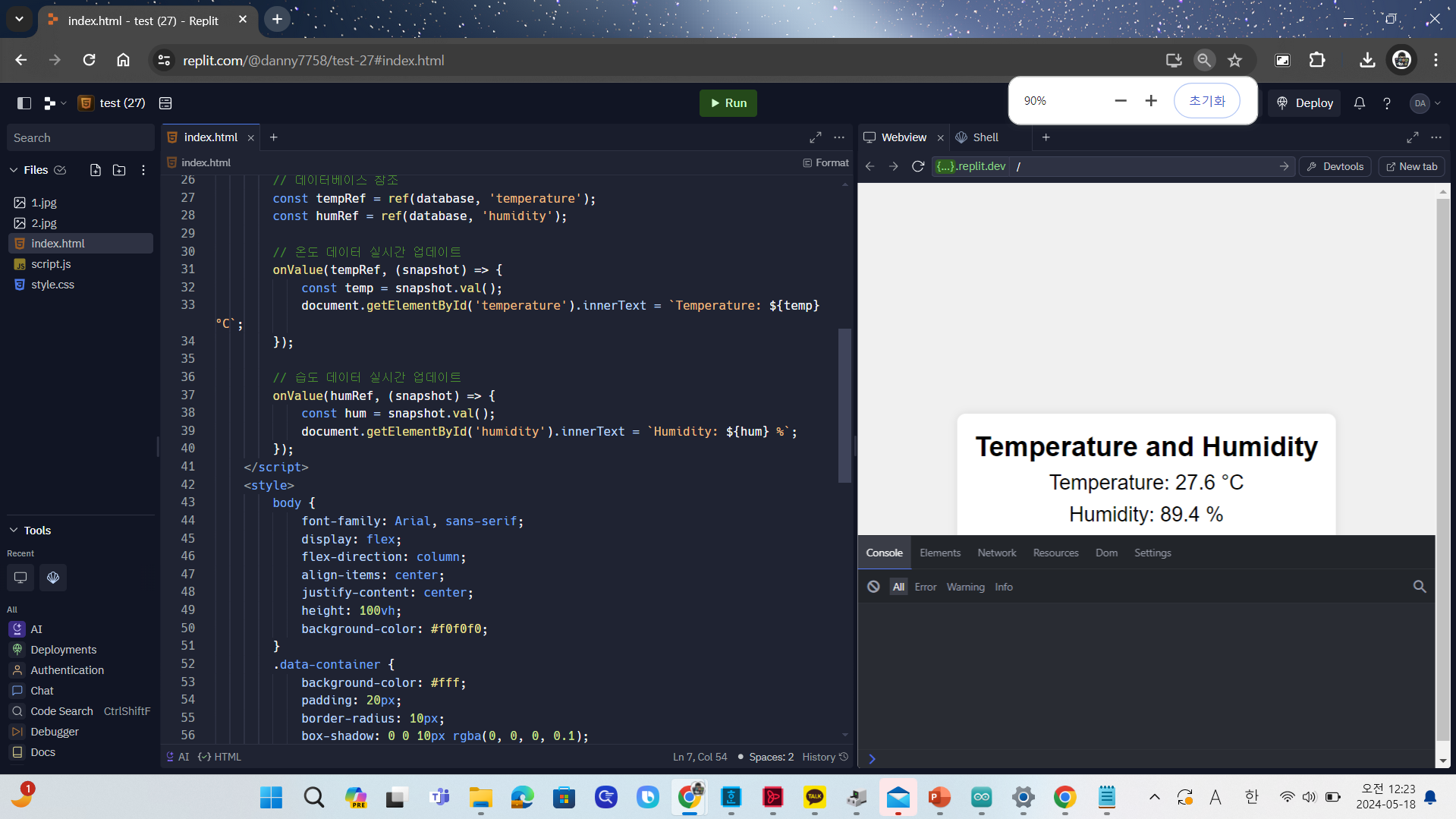Filter console by Error
1456x819 pixels.
[x=925, y=587]
